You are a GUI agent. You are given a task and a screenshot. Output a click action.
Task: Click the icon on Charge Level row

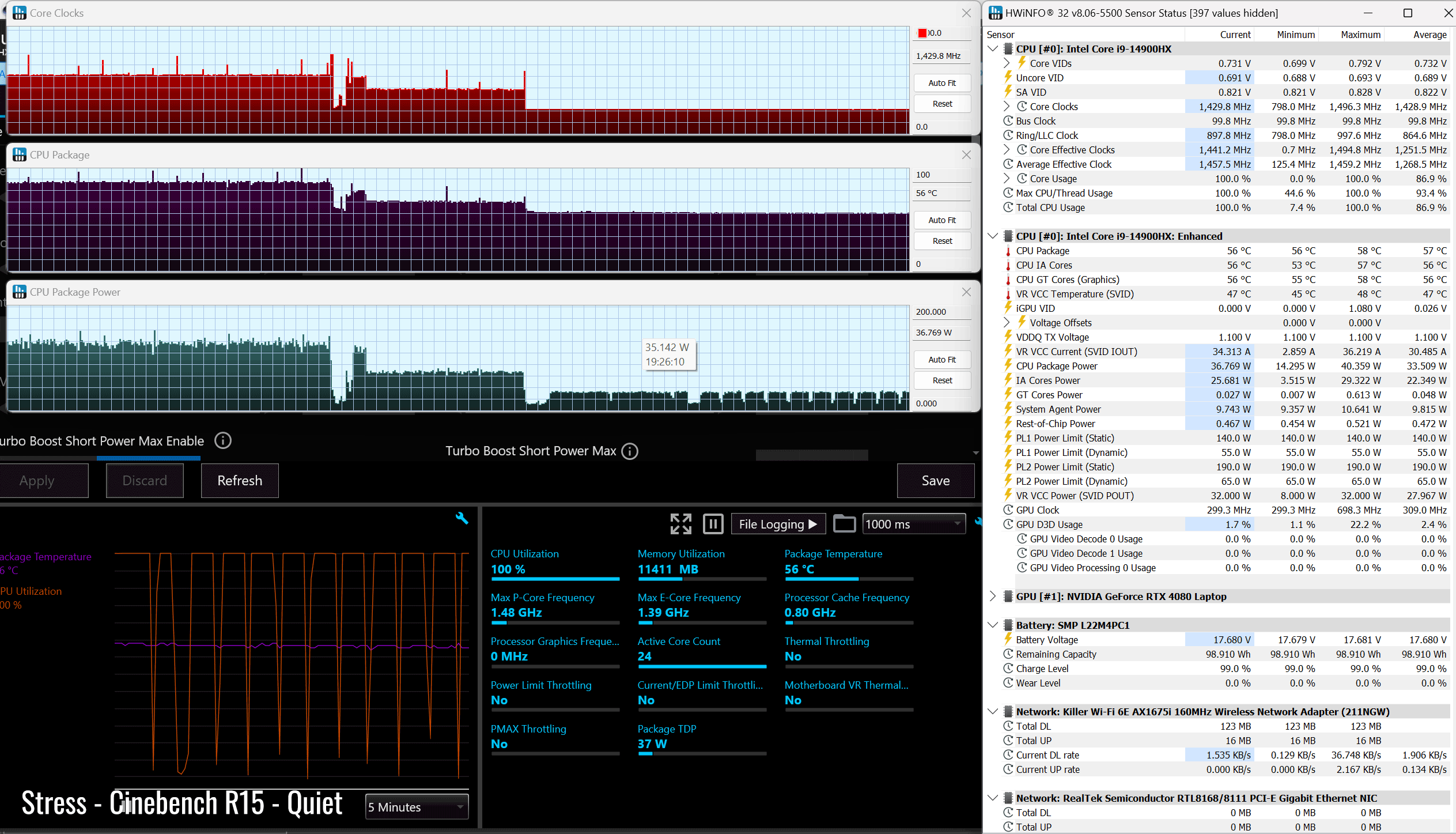pos(1008,669)
